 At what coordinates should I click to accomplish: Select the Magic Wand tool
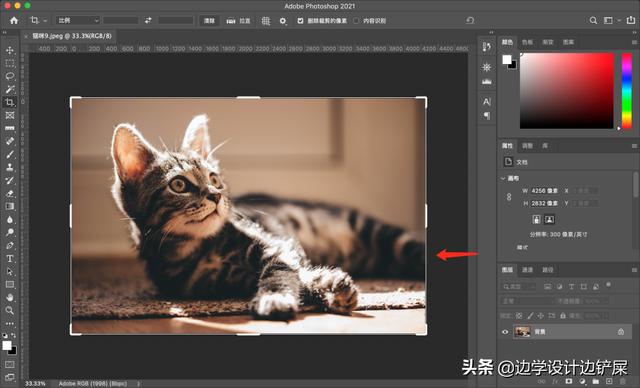click(x=10, y=89)
